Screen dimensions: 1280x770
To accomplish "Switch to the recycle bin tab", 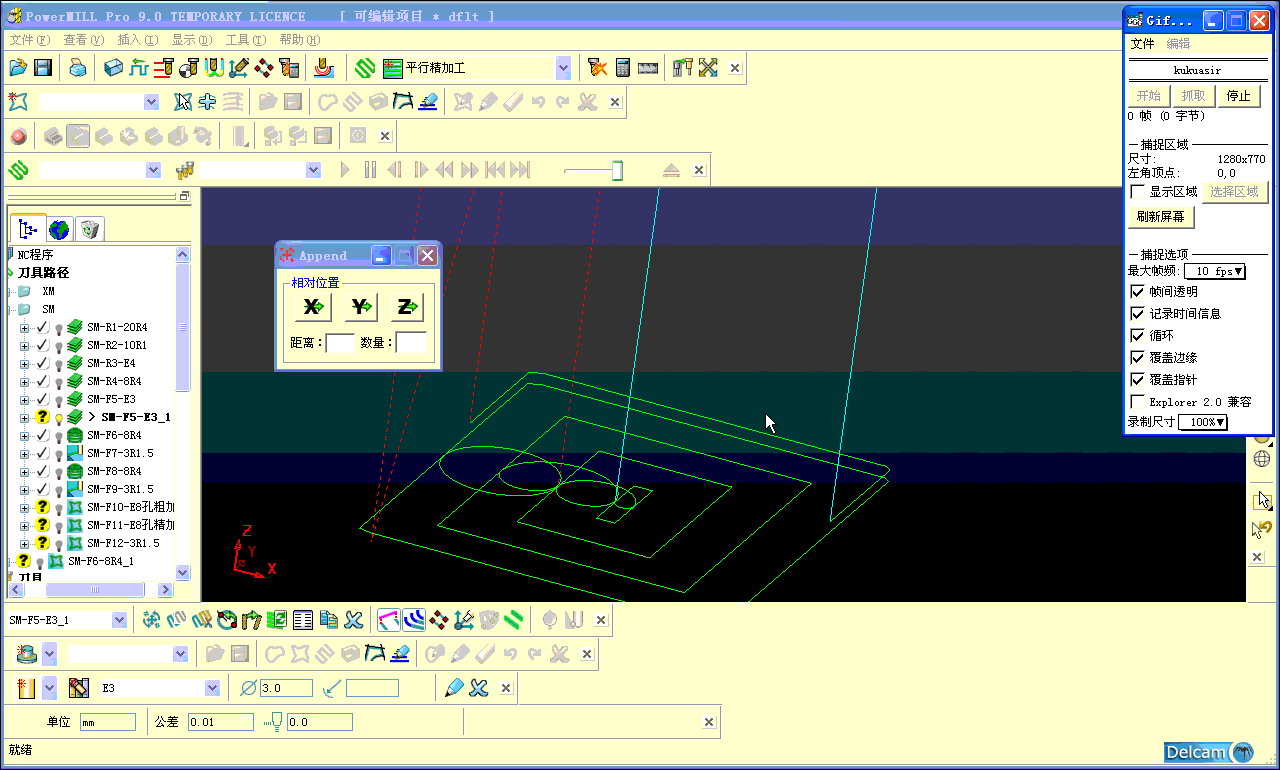I will pos(89,229).
